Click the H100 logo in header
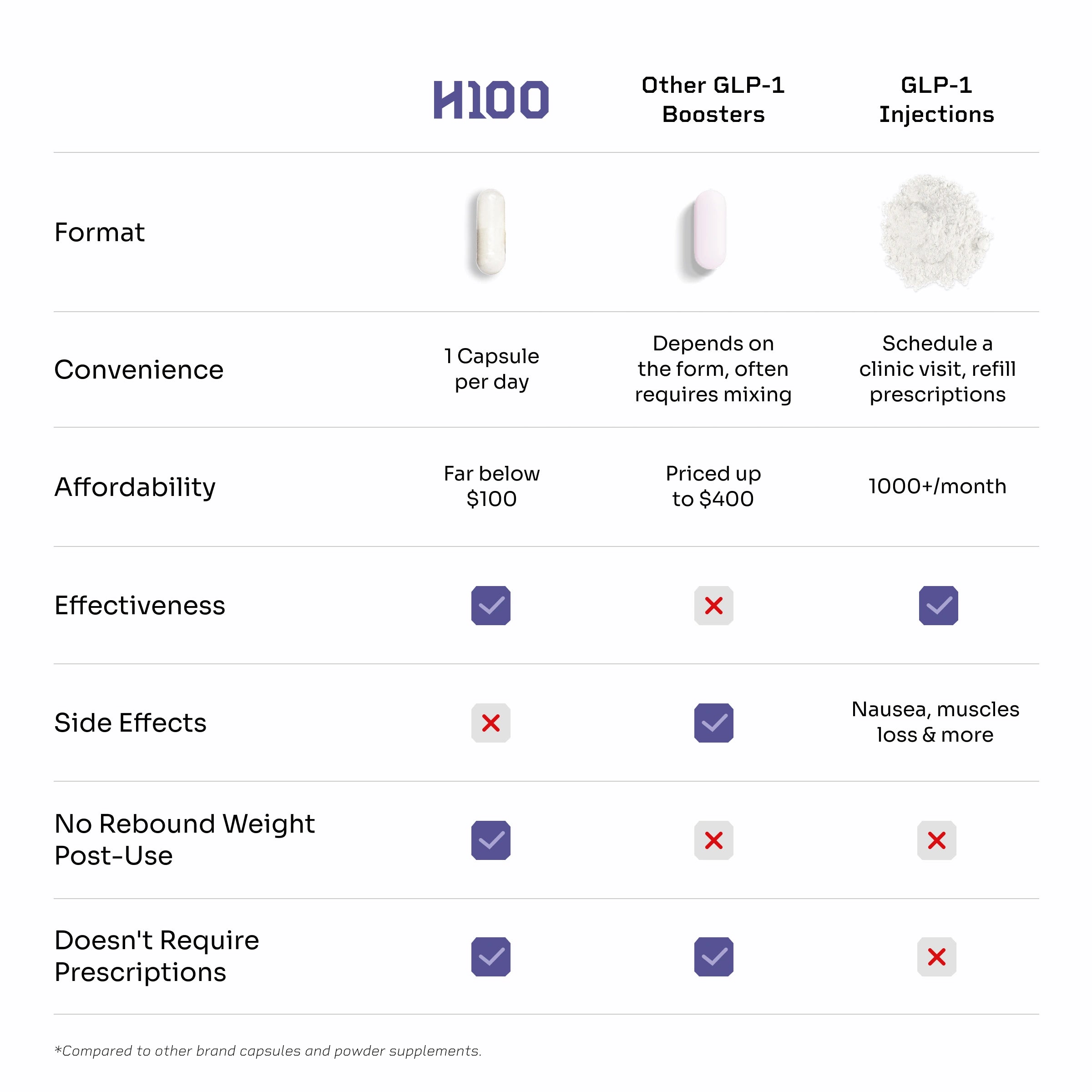 pyautogui.click(x=490, y=100)
